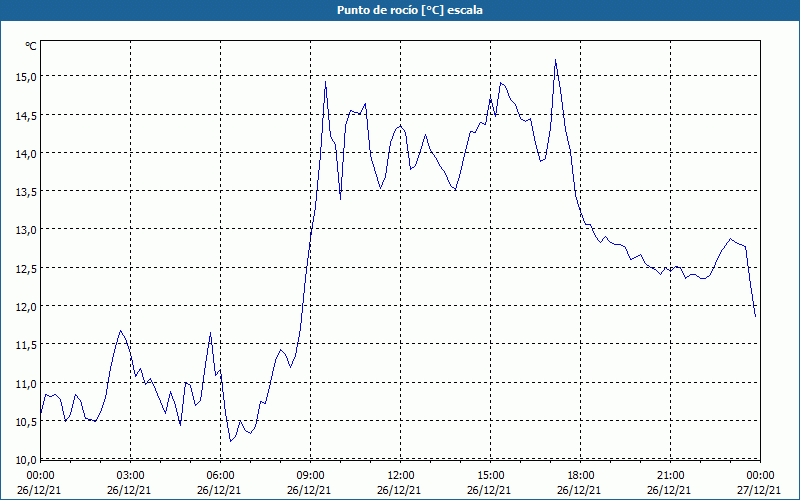Click the 09:00 time label
This screenshot has height=500, width=800.
[x=310, y=476]
